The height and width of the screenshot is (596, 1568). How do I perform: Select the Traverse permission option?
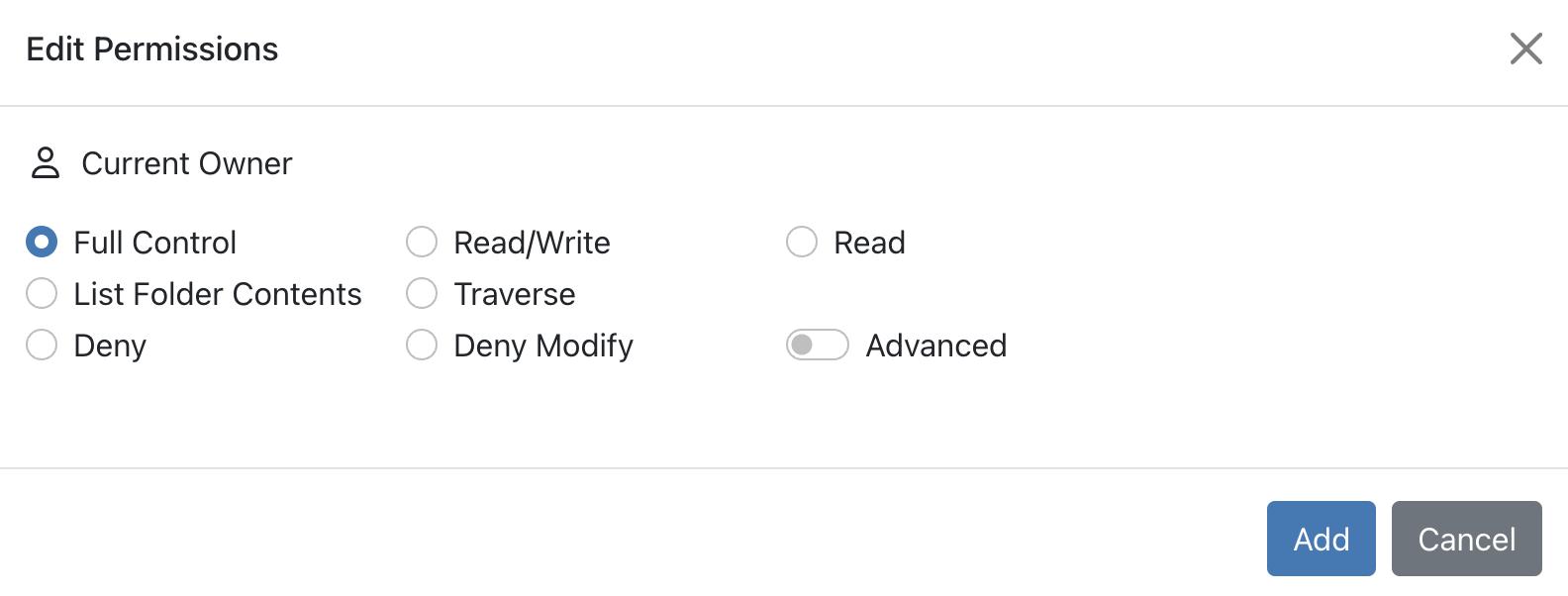coord(422,293)
